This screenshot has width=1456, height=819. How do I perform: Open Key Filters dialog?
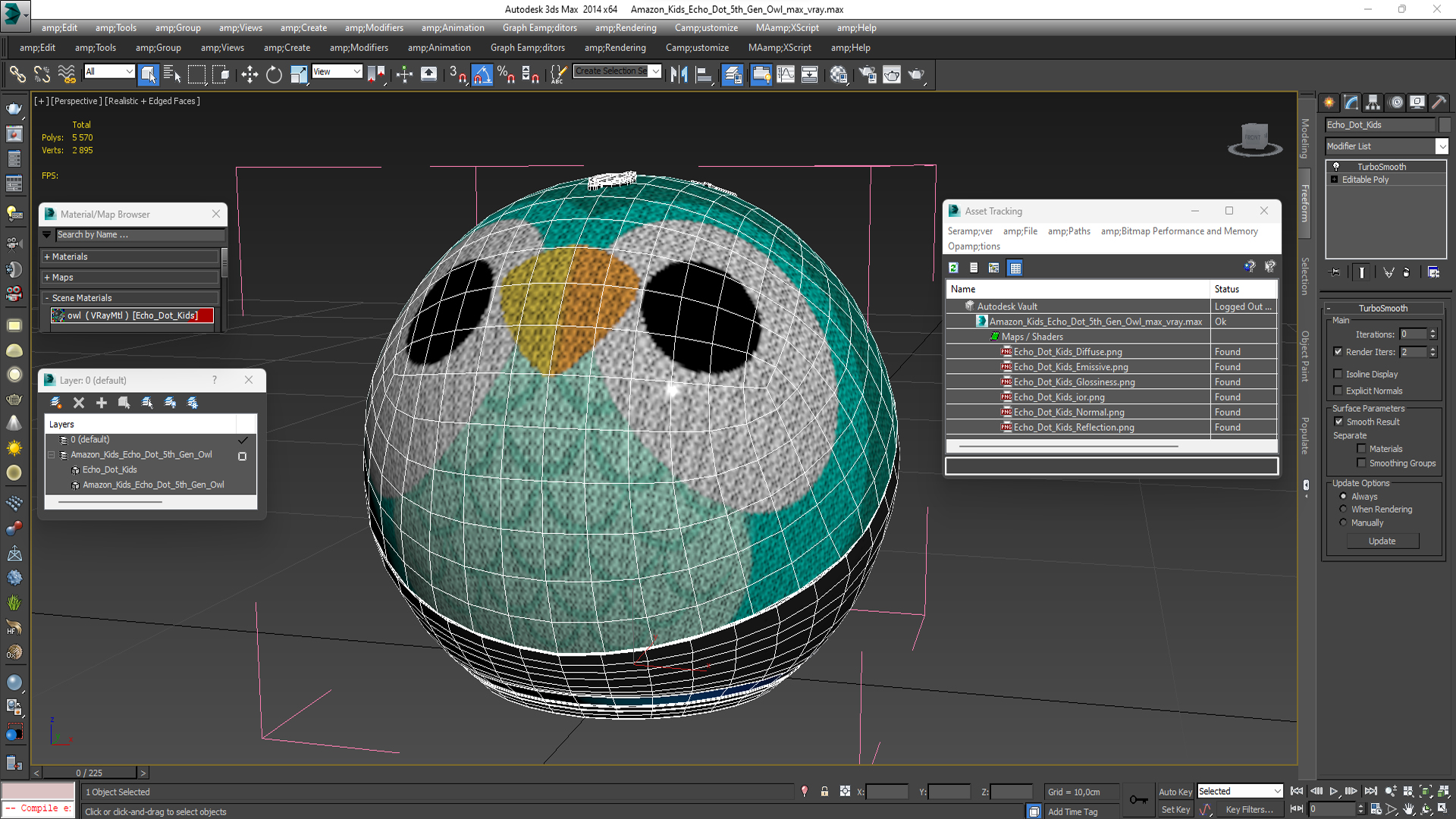1249,810
